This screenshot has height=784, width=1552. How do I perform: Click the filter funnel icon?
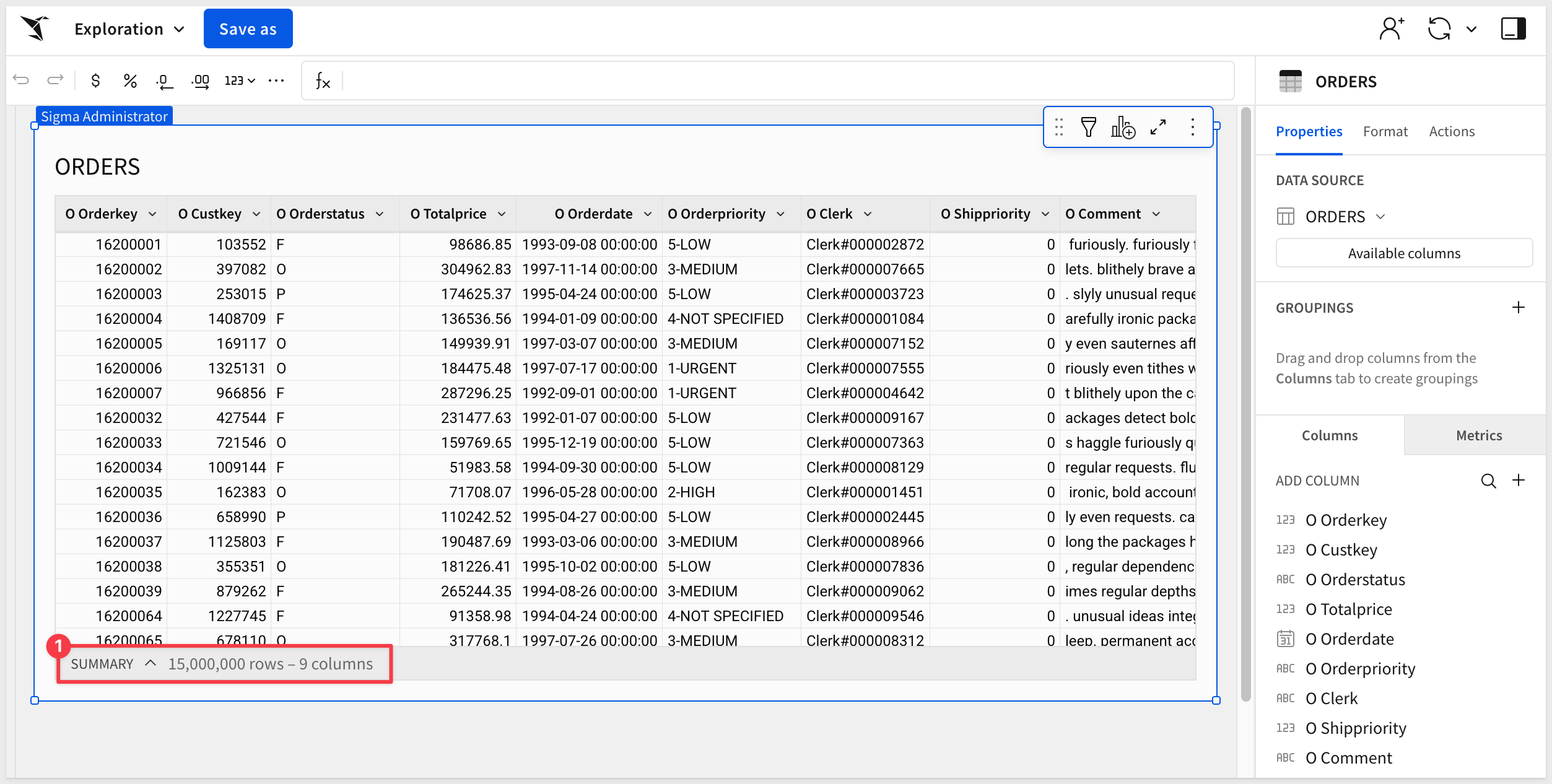point(1088,128)
